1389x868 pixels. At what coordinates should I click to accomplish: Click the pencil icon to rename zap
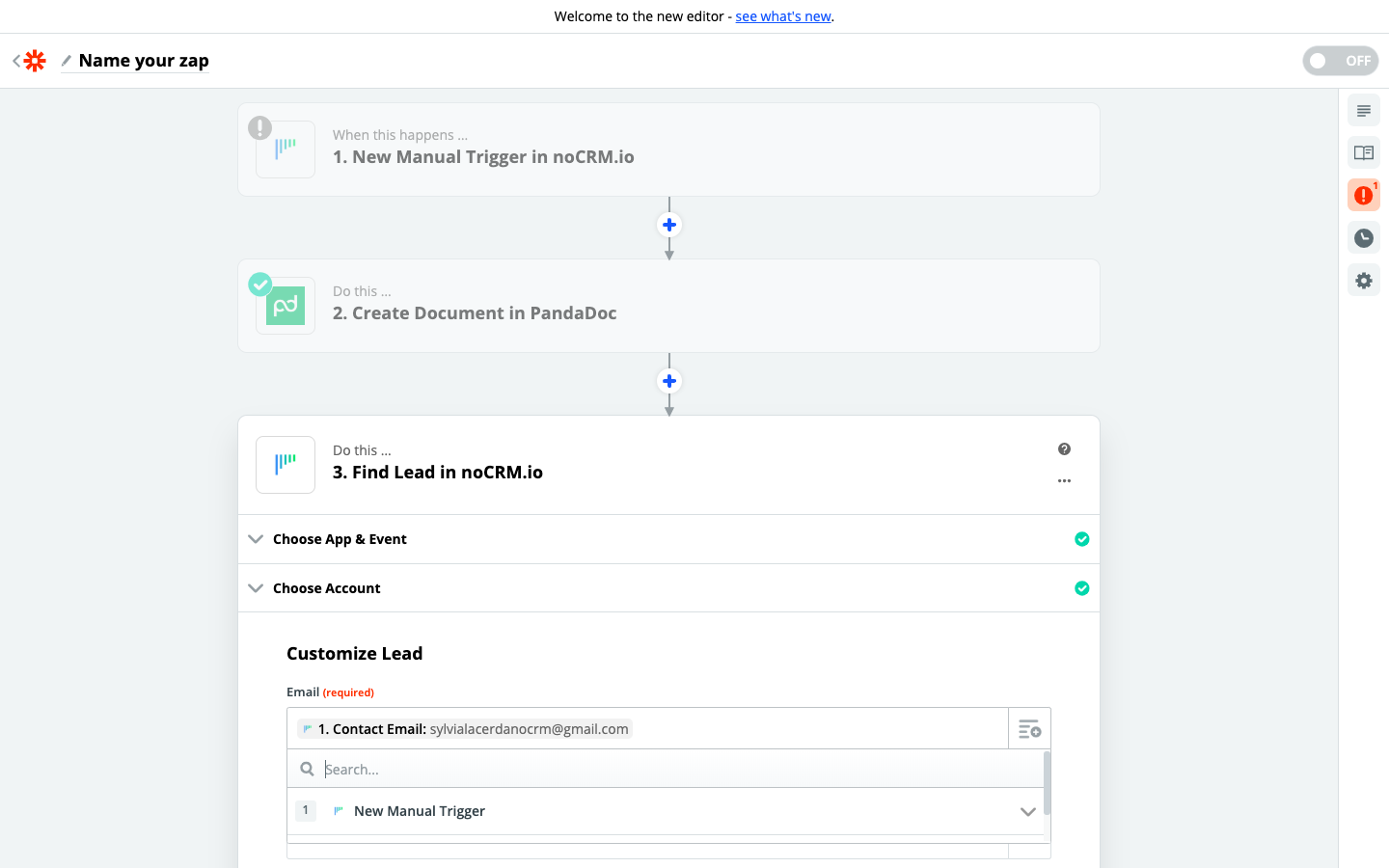(67, 61)
